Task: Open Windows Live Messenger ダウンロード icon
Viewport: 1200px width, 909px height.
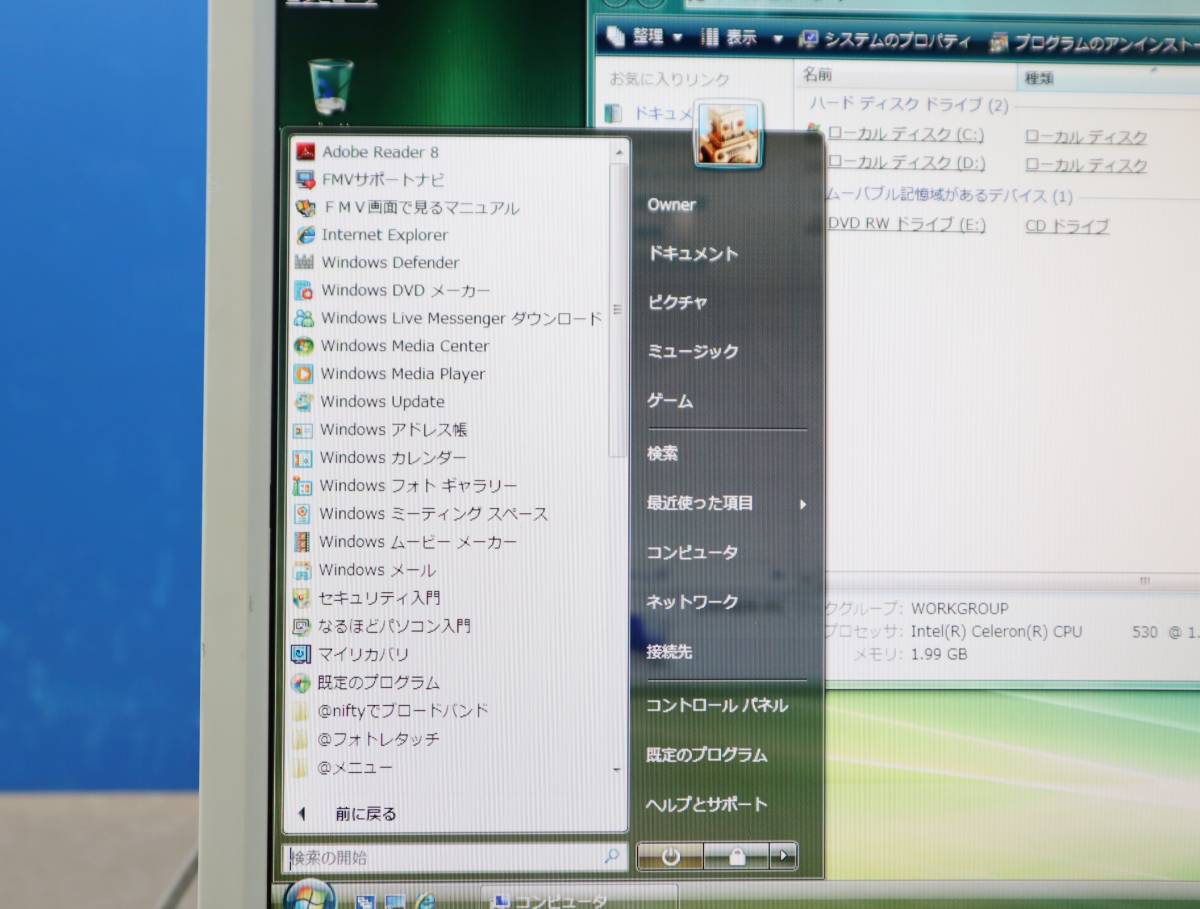Action: click(304, 318)
